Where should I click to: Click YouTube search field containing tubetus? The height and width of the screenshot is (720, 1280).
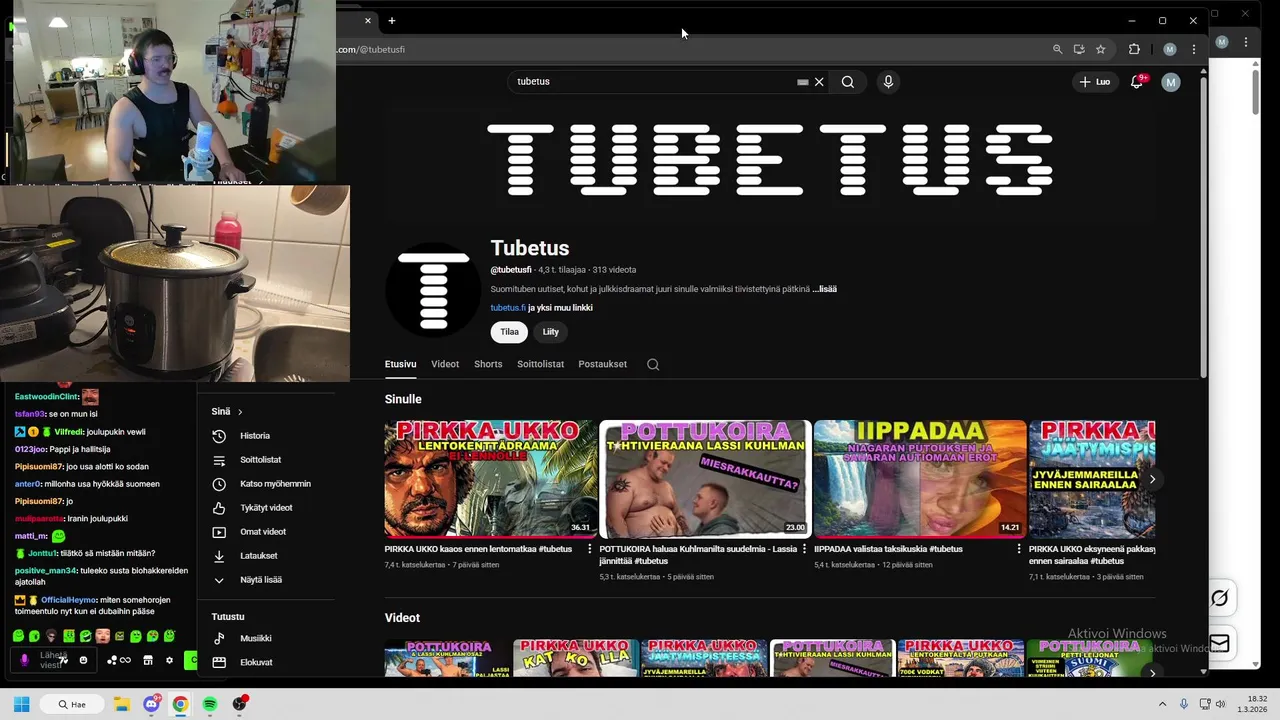pyautogui.click(x=655, y=82)
